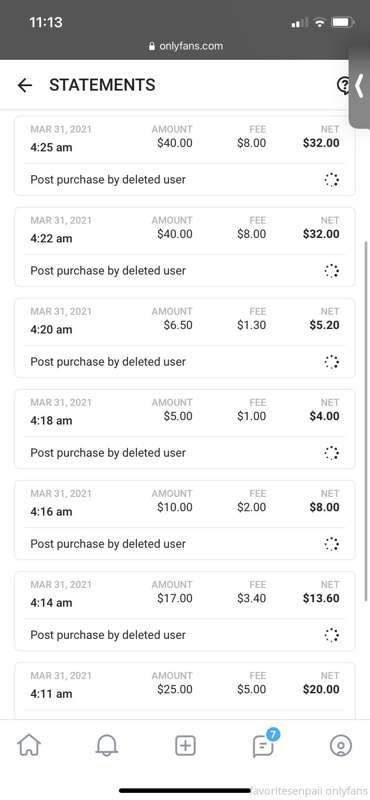Tap the onlyfans.com address bar
This screenshot has width=370, height=800.
coord(185,46)
